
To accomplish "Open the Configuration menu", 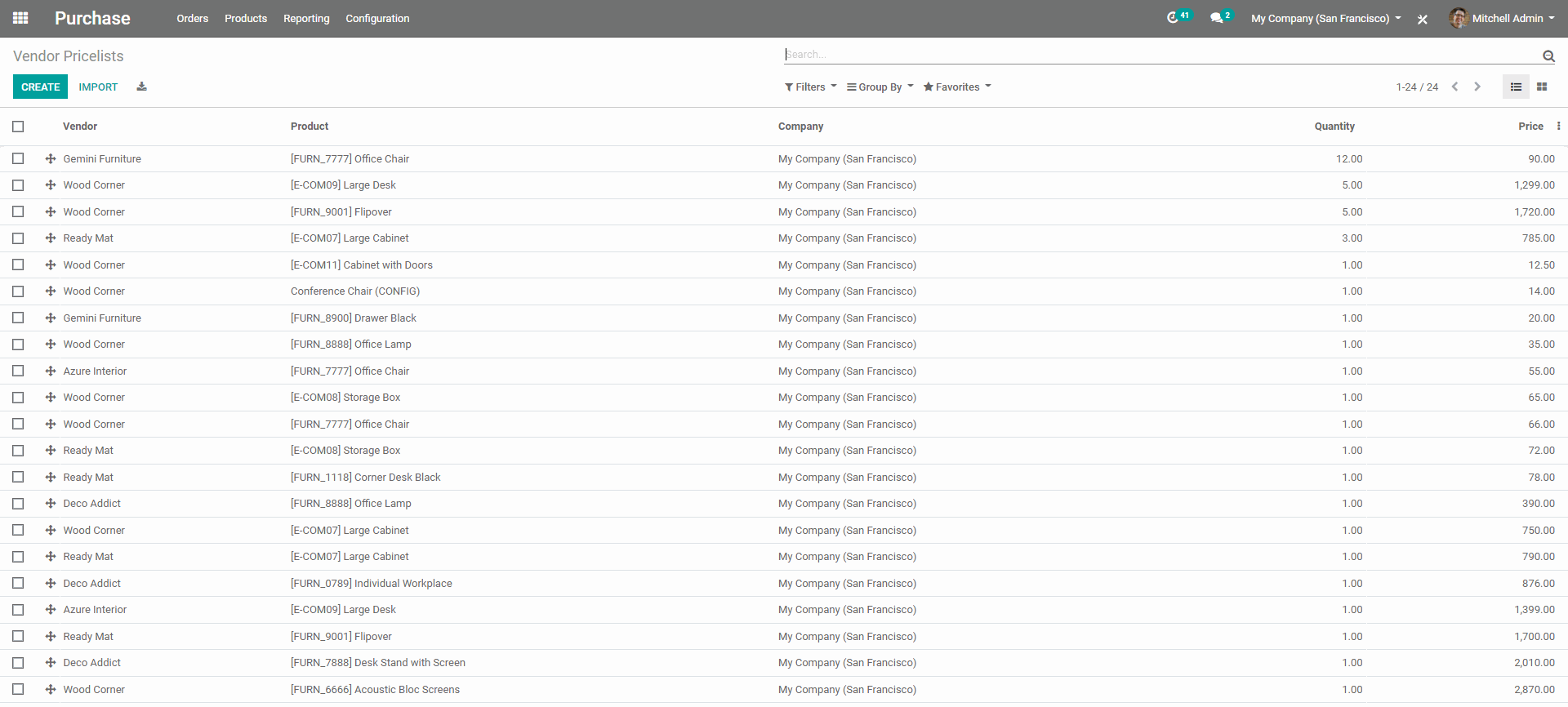I will click(377, 18).
